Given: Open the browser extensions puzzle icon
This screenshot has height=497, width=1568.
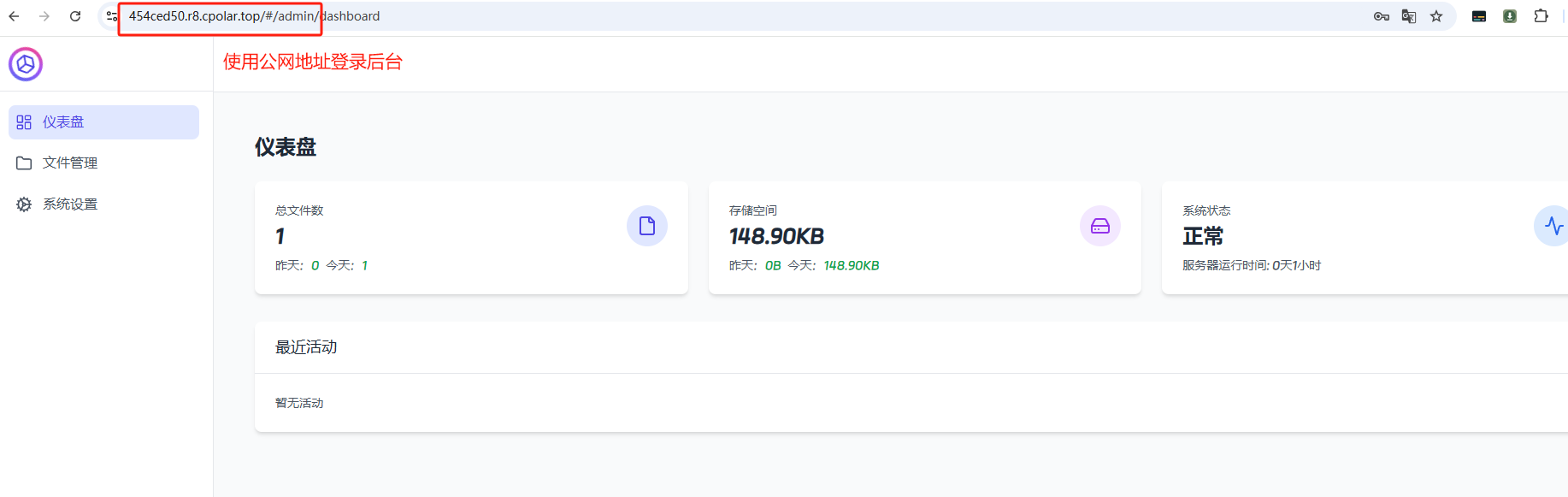Looking at the screenshot, I should coord(1541,16).
